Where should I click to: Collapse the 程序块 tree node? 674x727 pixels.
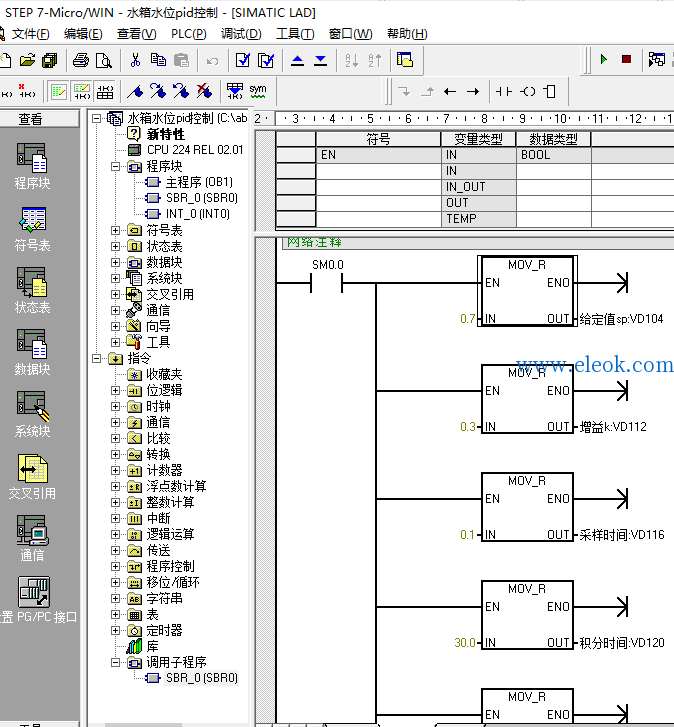click(115, 166)
